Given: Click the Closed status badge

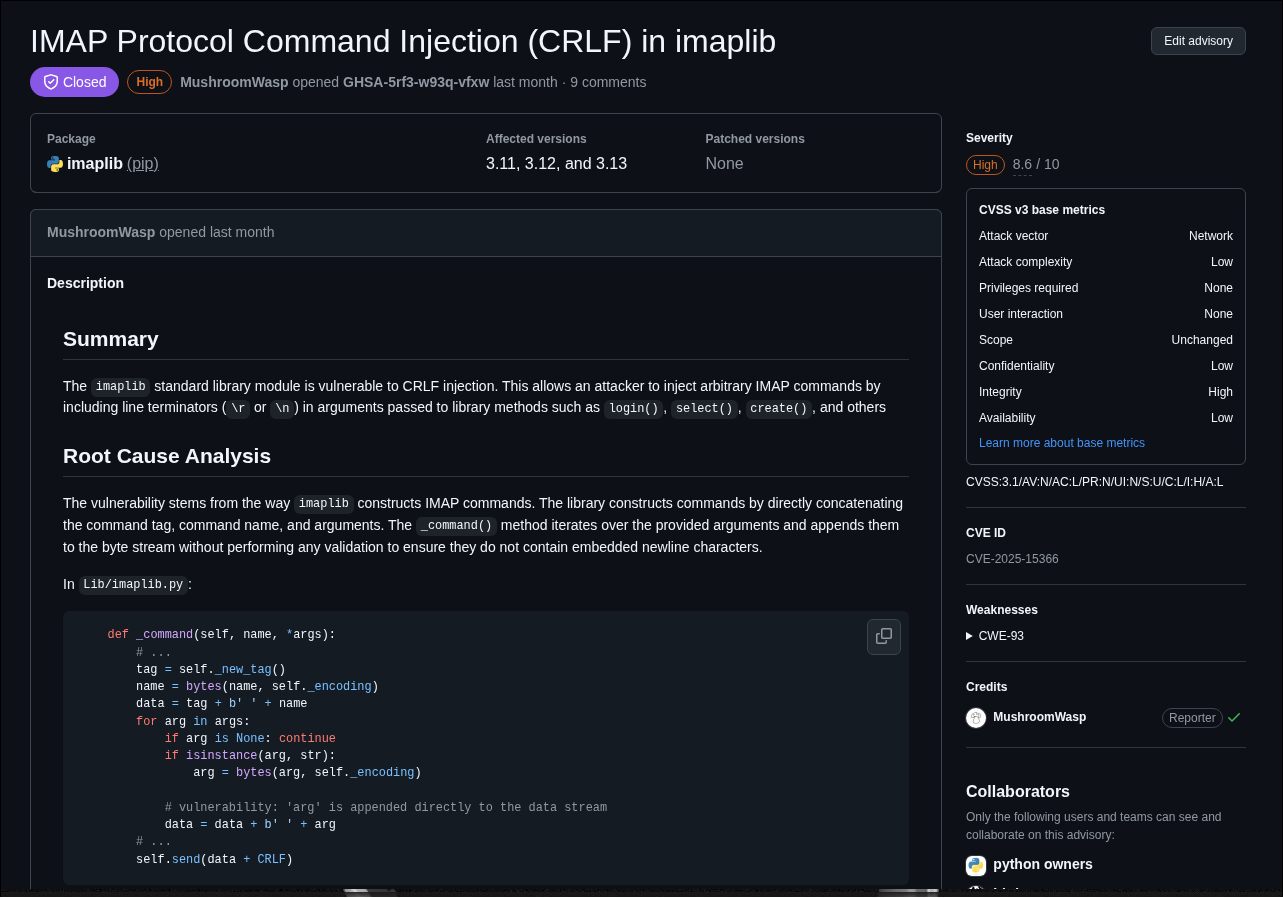Looking at the screenshot, I should coord(74,82).
